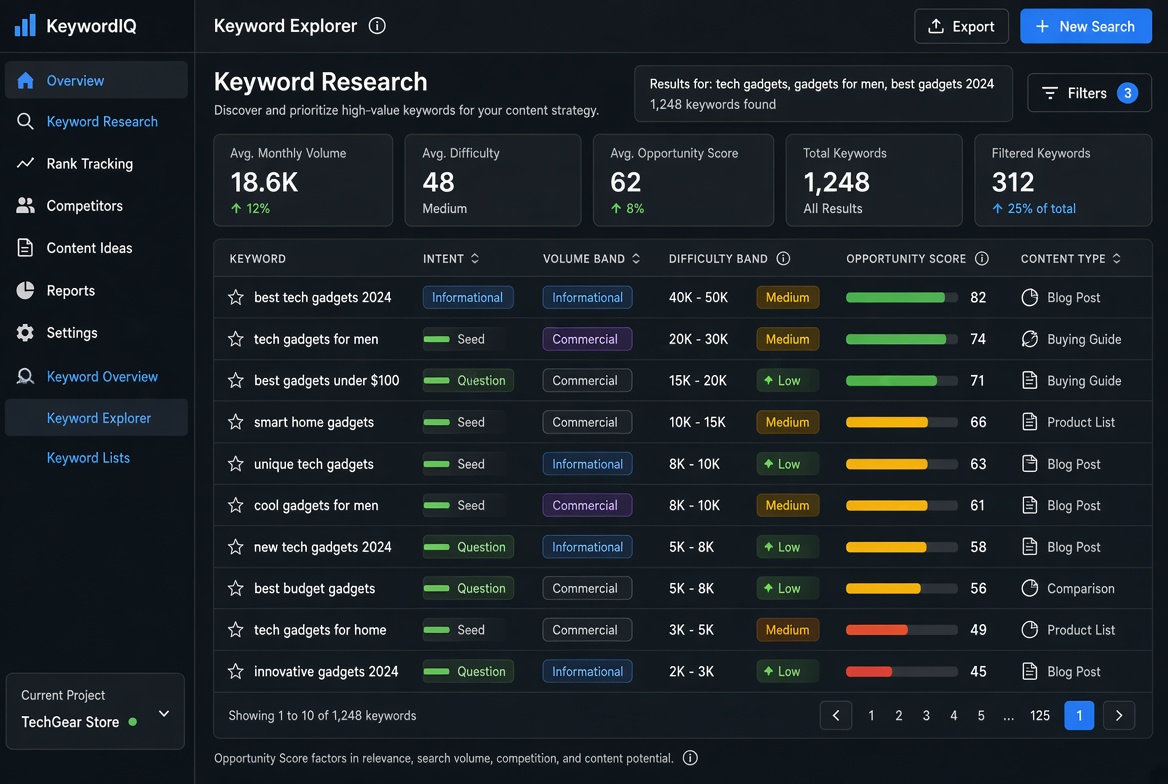Click Blog Post icon for unique tech gadgets

pos(1029,464)
